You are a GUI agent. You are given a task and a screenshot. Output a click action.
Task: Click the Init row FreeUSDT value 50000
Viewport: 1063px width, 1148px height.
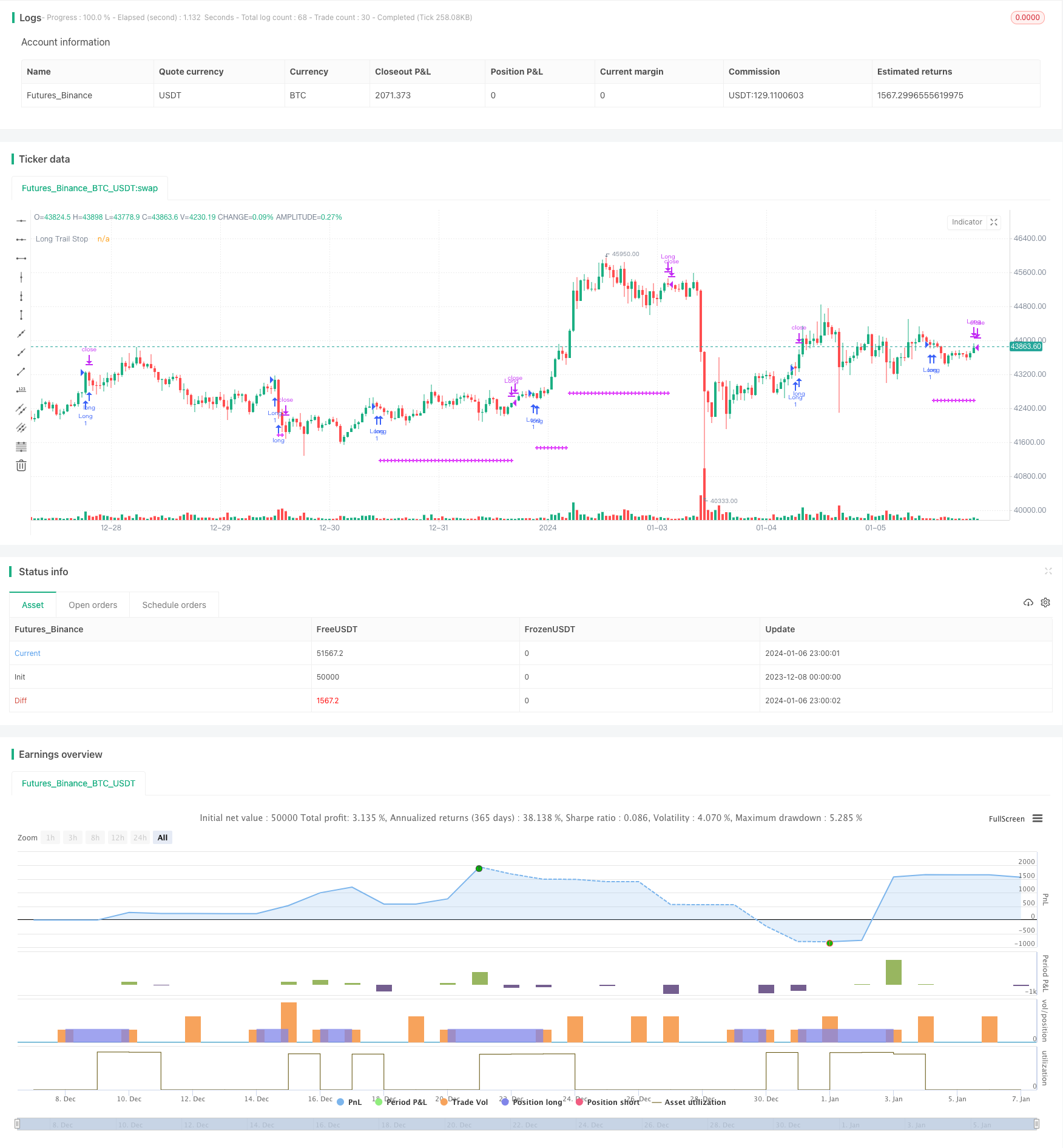click(x=328, y=677)
